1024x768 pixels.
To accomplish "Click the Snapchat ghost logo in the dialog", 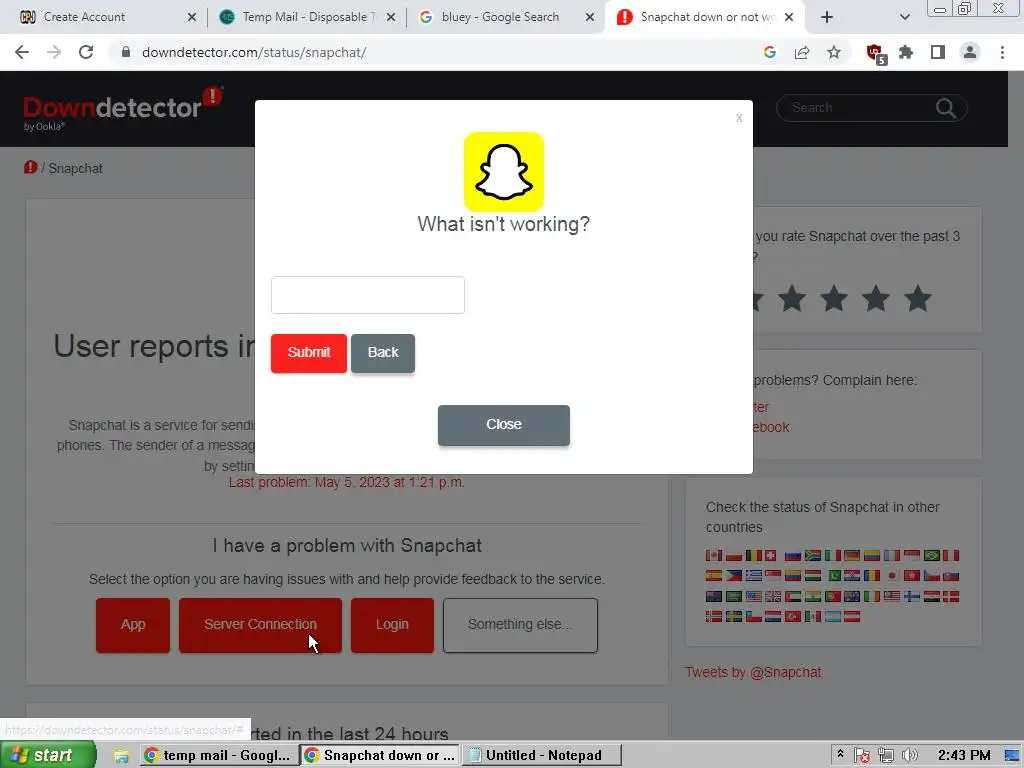I will [x=504, y=172].
